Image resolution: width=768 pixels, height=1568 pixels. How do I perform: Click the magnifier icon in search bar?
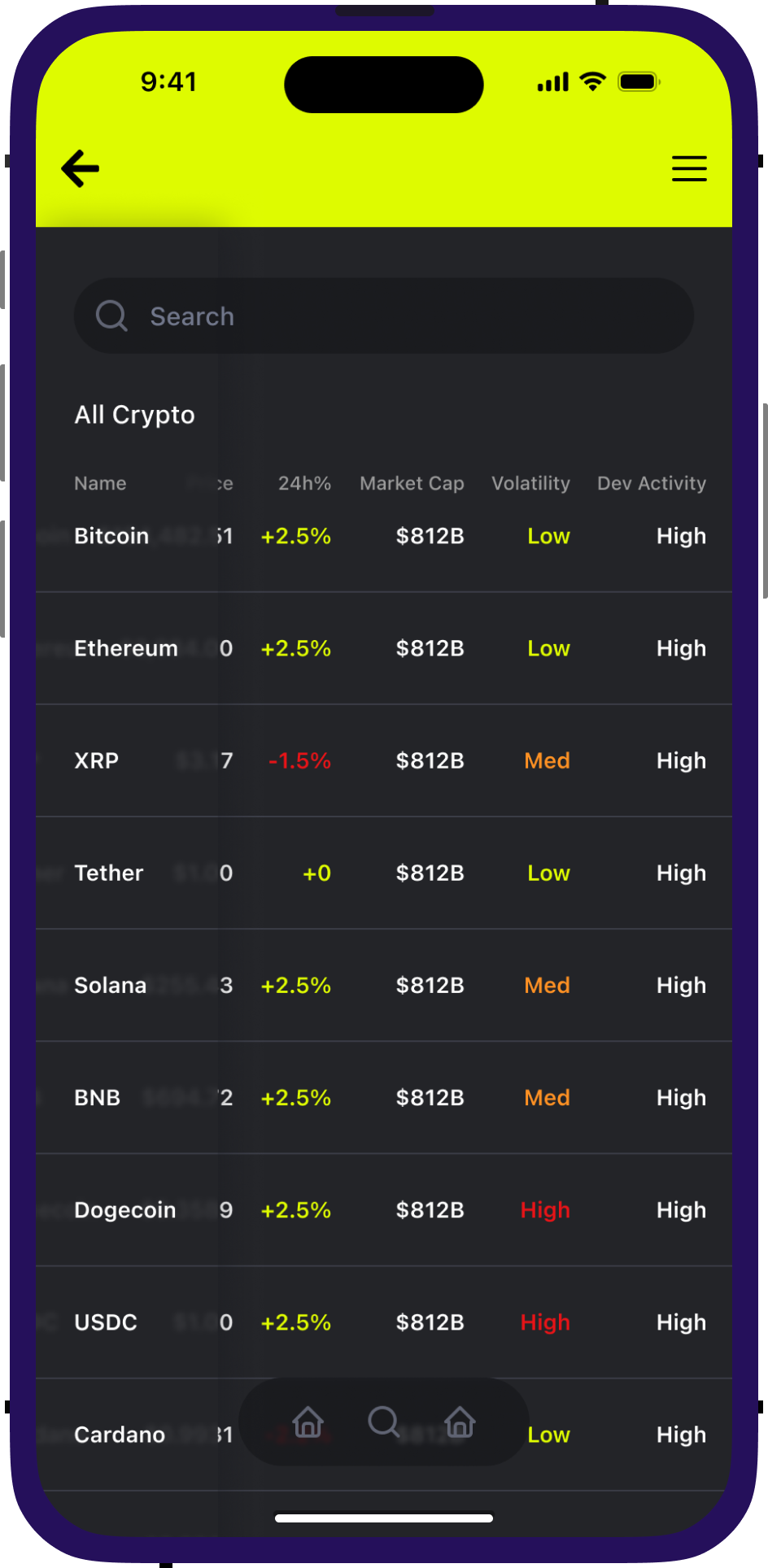click(x=111, y=316)
